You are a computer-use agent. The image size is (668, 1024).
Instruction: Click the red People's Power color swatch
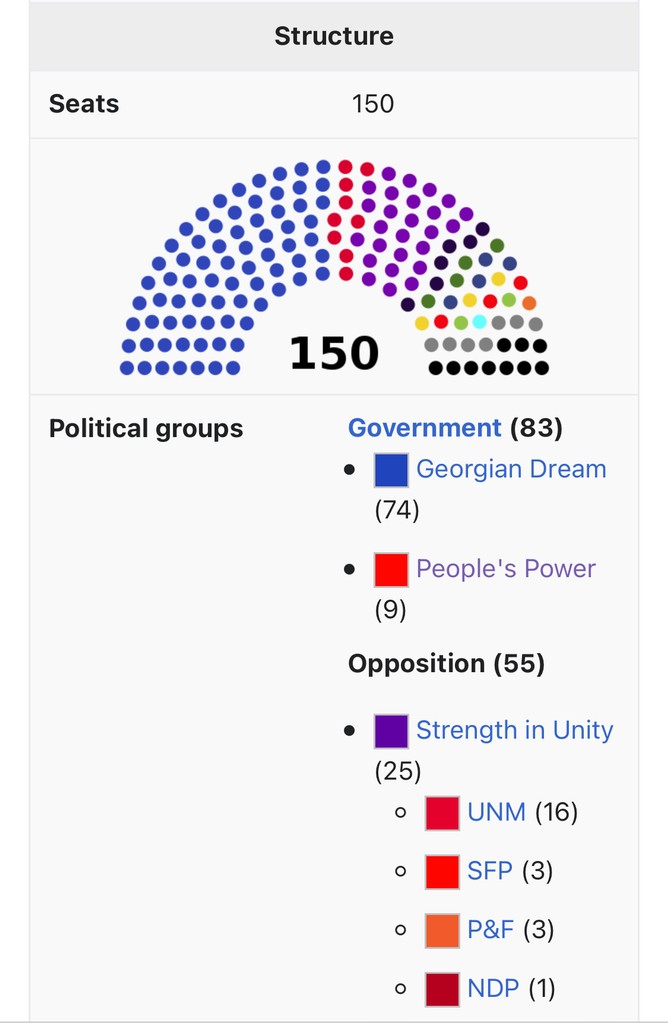click(391, 569)
